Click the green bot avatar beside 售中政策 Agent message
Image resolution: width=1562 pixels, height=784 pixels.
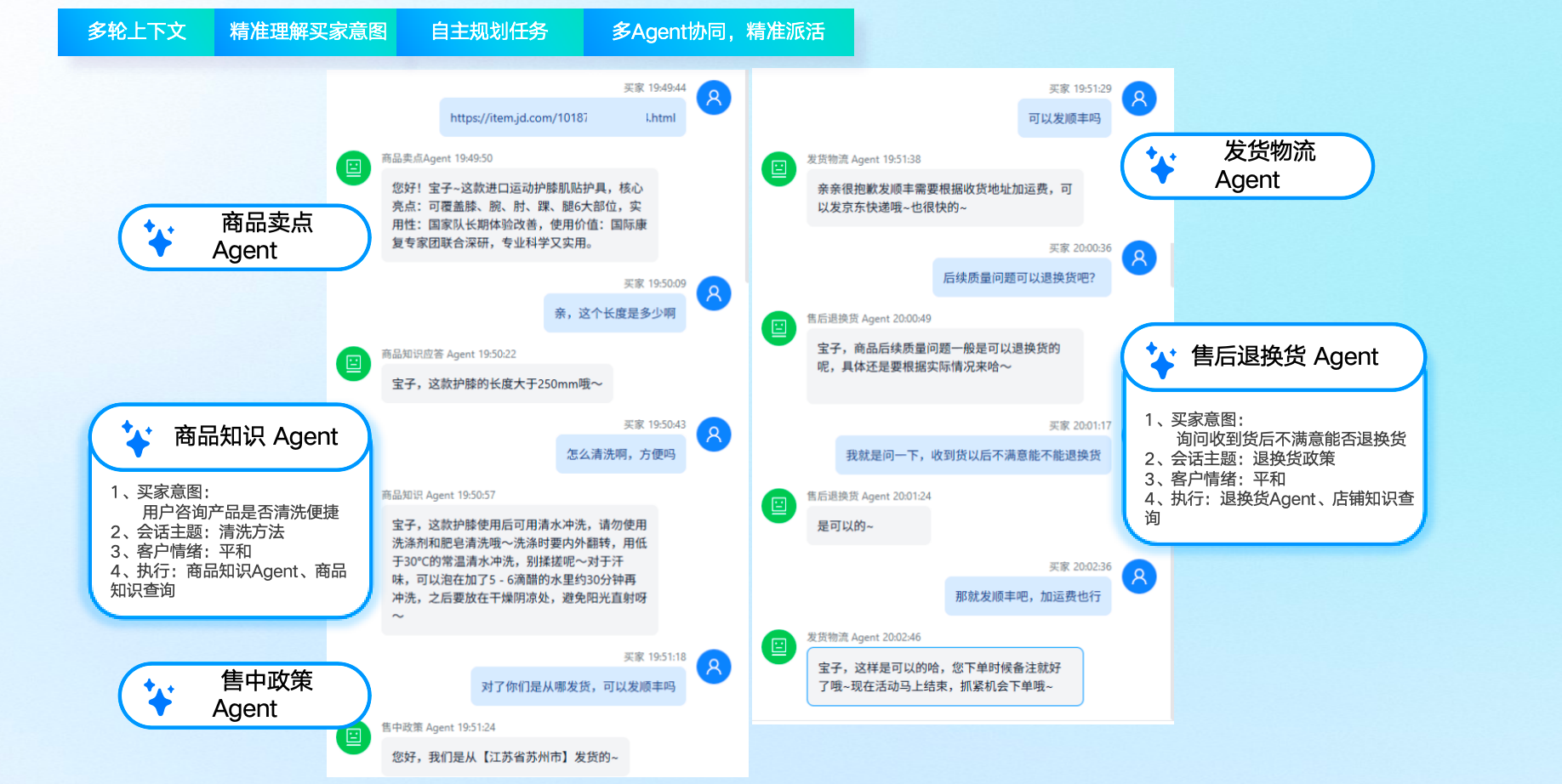[354, 736]
